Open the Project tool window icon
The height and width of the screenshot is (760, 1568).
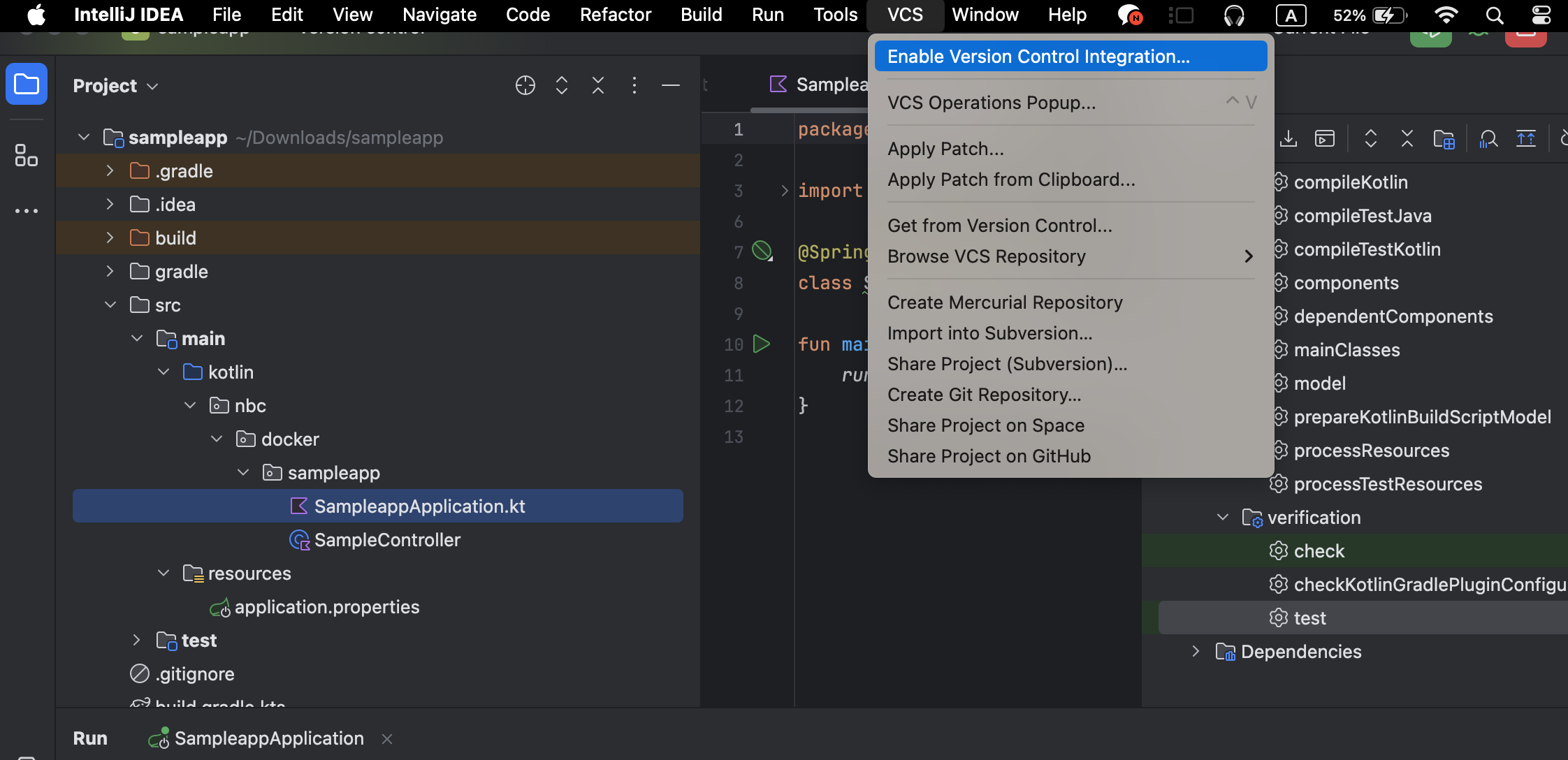pos(27,85)
